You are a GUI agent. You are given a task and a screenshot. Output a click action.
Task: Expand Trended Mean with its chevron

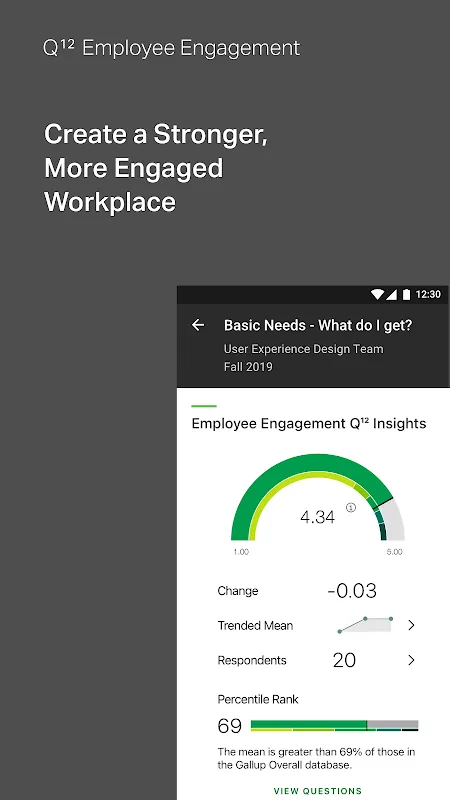411,625
